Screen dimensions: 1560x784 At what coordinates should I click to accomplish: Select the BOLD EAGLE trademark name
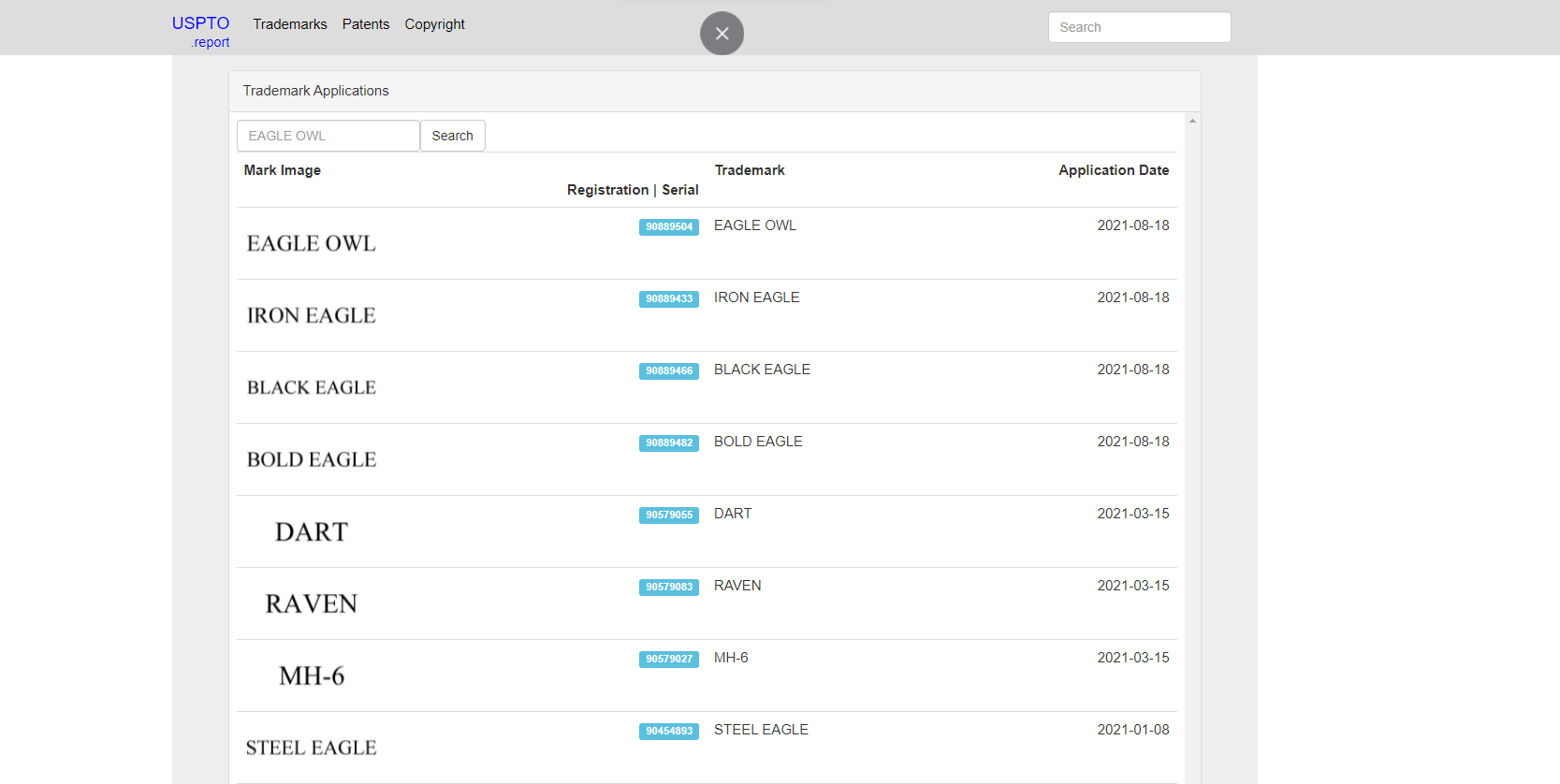[758, 442]
